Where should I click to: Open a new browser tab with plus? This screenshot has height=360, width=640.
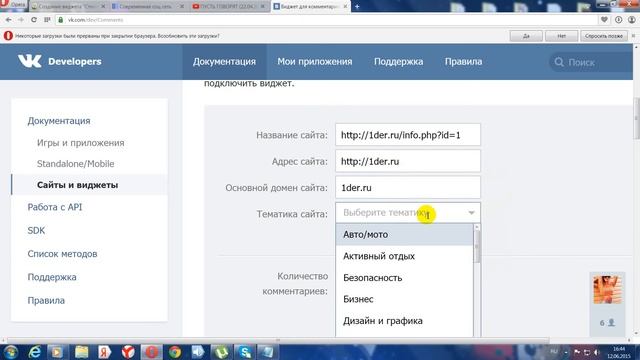coord(357,6)
